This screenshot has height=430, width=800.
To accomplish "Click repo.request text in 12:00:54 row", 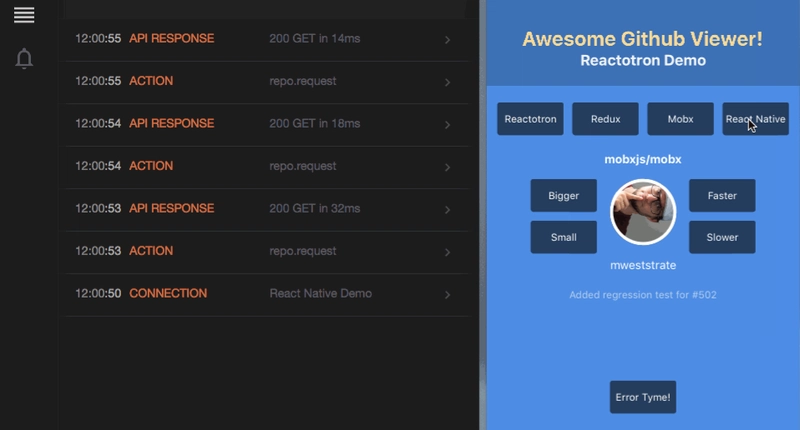I will pyautogui.click(x=303, y=166).
